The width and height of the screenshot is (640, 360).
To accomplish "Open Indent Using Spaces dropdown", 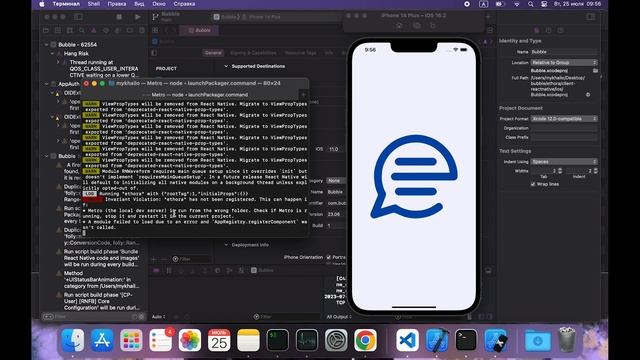I will tap(564, 162).
